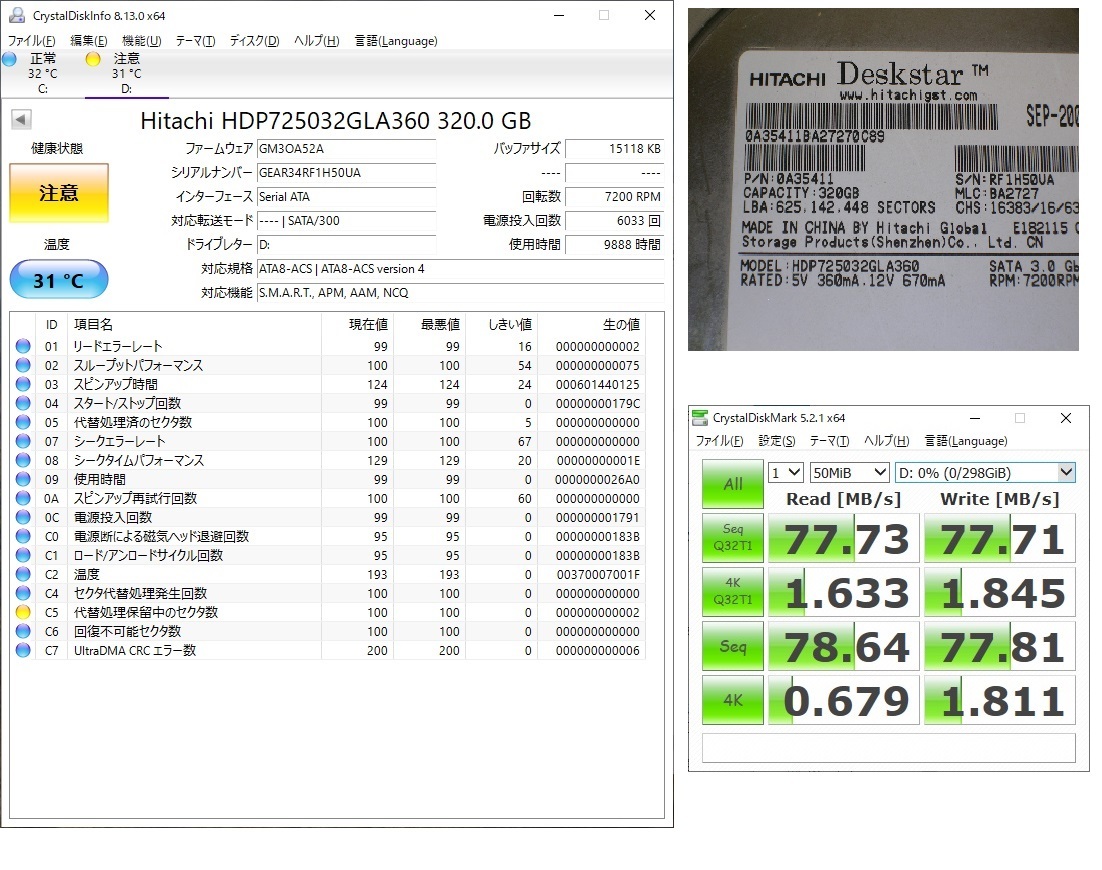Select the C: drive tab showing 正常 32 °C
Image resolution: width=1102 pixels, height=870 pixels.
click(42, 73)
